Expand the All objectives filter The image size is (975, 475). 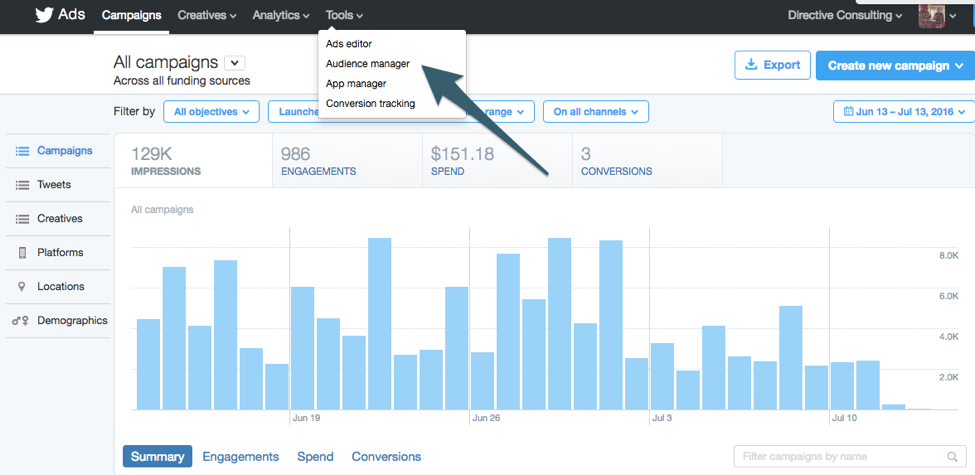click(x=211, y=112)
